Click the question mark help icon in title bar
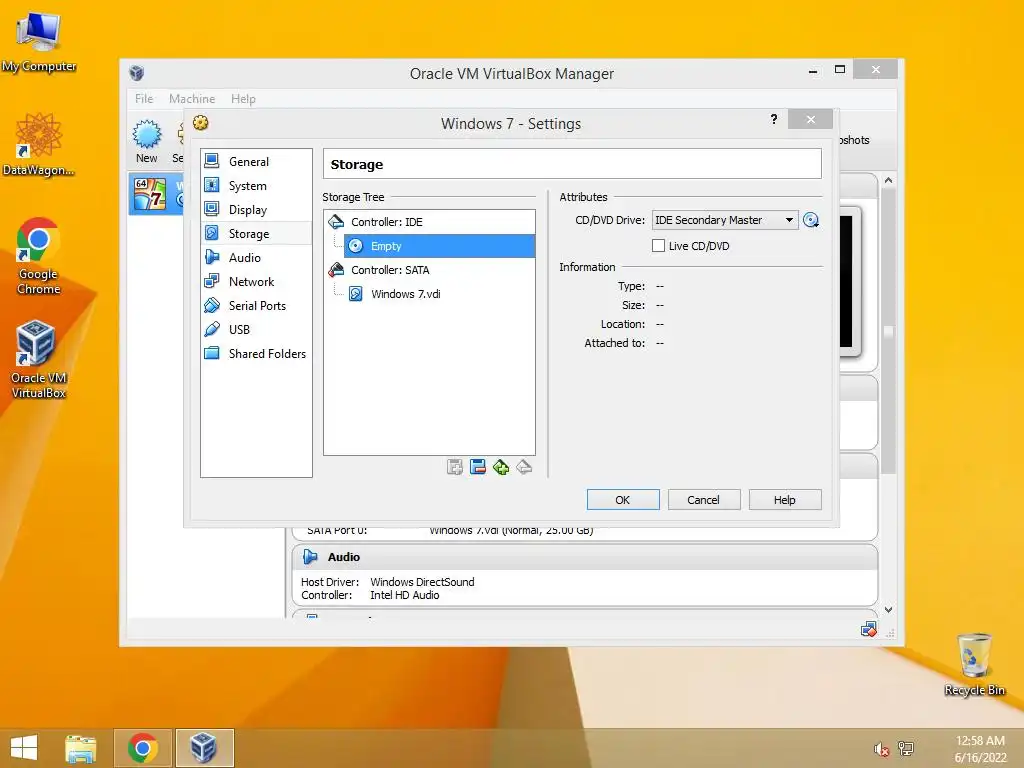The height and width of the screenshot is (768, 1024). coord(774,119)
